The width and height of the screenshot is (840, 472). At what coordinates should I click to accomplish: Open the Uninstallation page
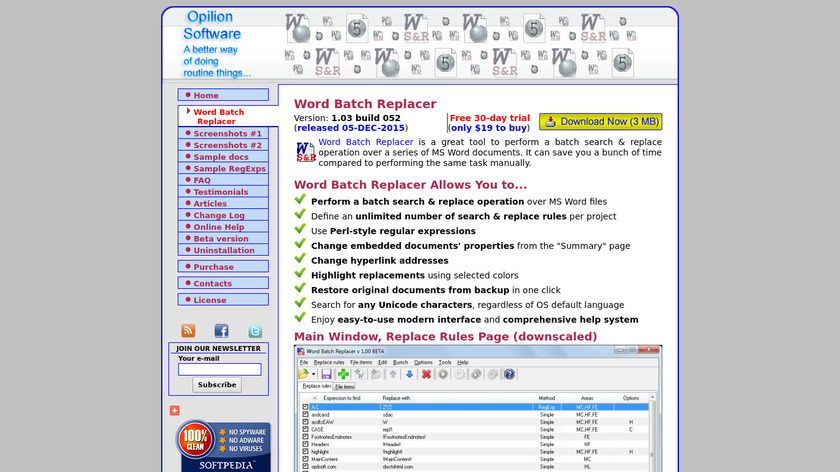tap(223, 250)
